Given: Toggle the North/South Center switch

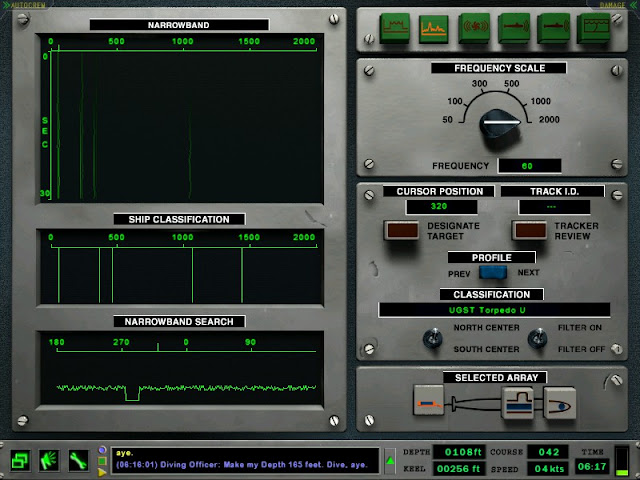Looking at the screenshot, I should tap(433, 338).
